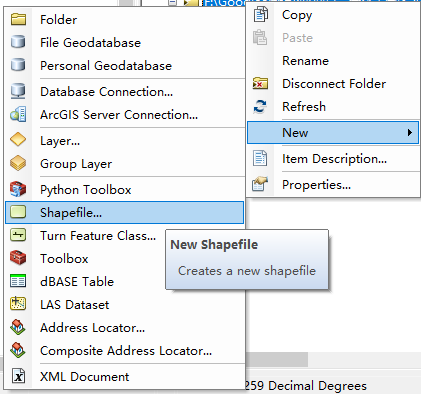
Task: Collapse the folder tree node at top
Action: (x=172, y=2)
